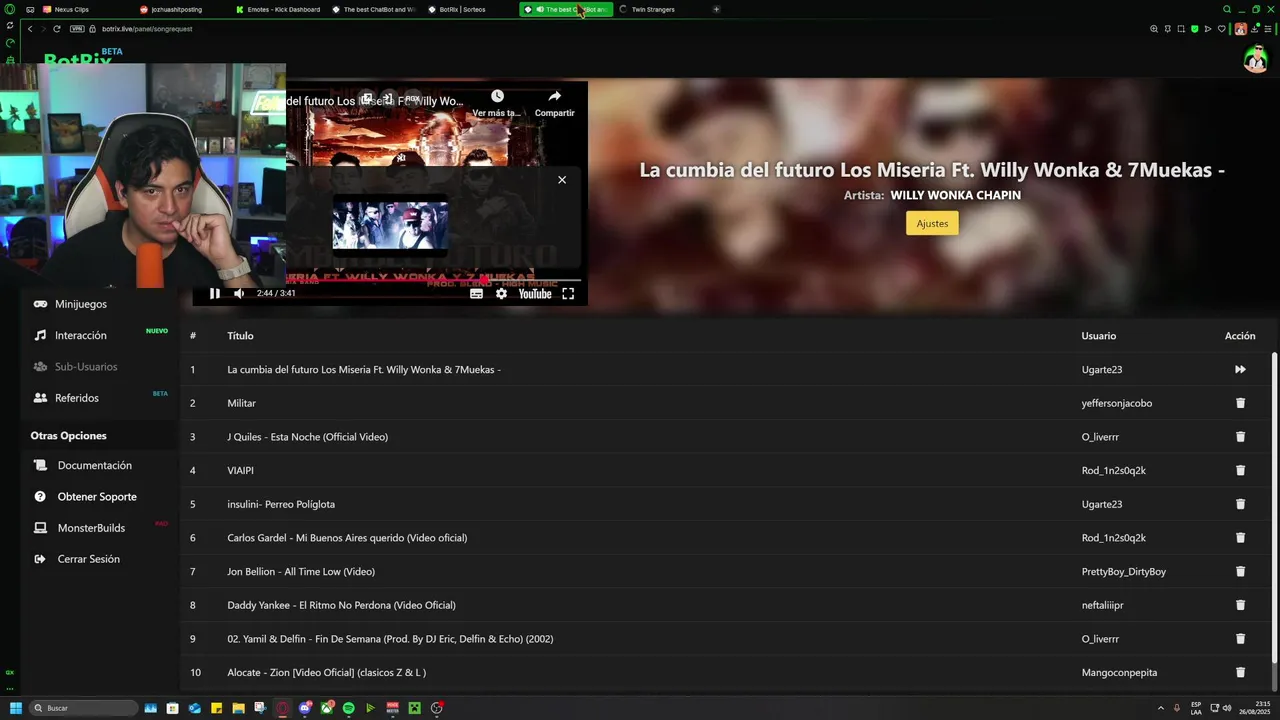1280x720 pixels.
Task: Switch to jozhuashitposting browser tab
Action: point(176,9)
